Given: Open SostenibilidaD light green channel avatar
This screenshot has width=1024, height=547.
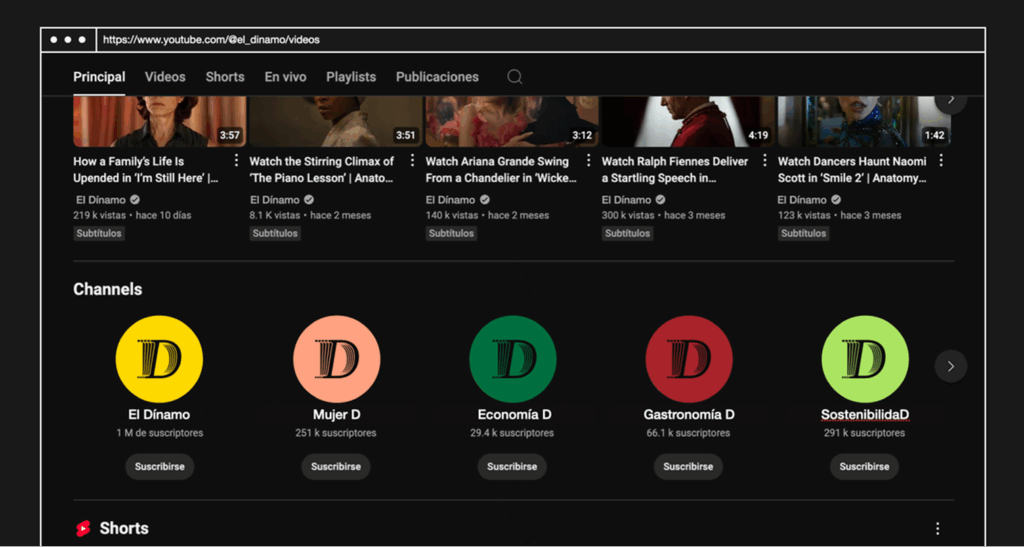Looking at the screenshot, I should [865, 359].
